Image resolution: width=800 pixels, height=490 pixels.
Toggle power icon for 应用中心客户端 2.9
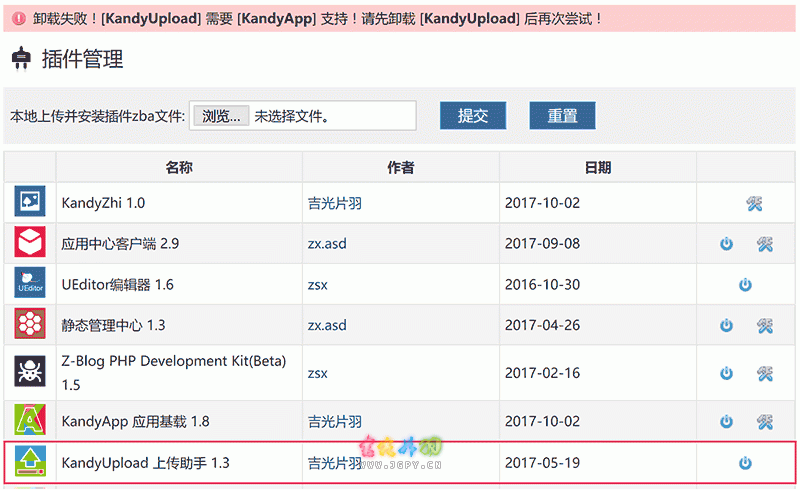[727, 243]
